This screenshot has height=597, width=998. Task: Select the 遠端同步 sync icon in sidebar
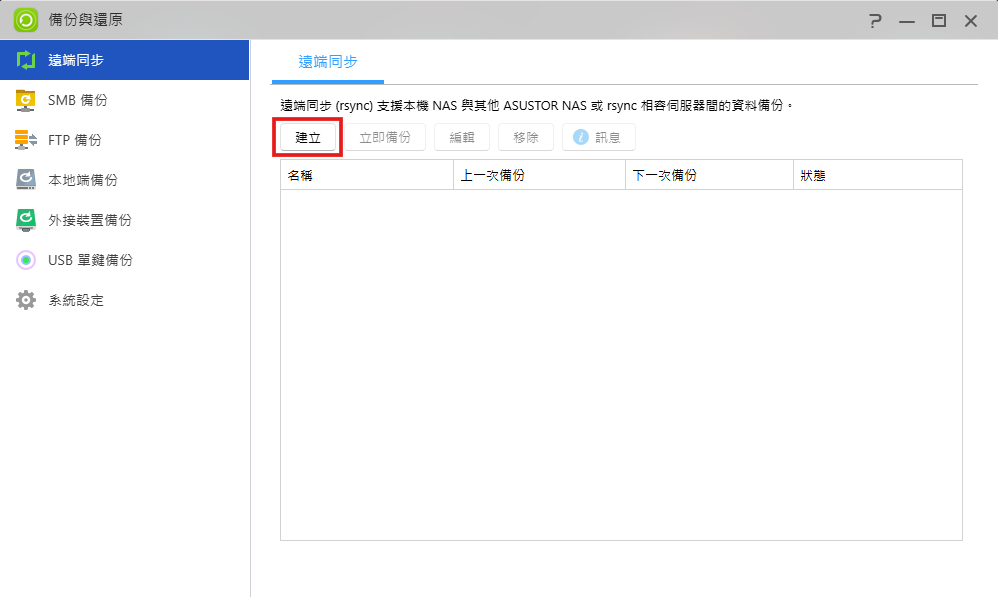[26, 60]
